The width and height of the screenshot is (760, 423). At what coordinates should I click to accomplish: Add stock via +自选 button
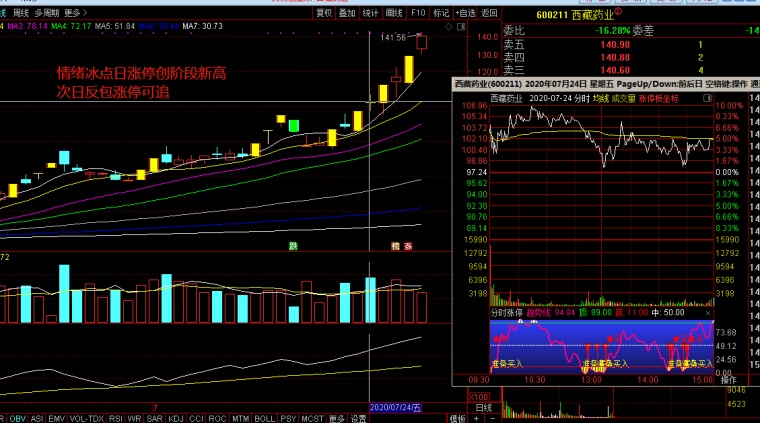coord(465,14)
